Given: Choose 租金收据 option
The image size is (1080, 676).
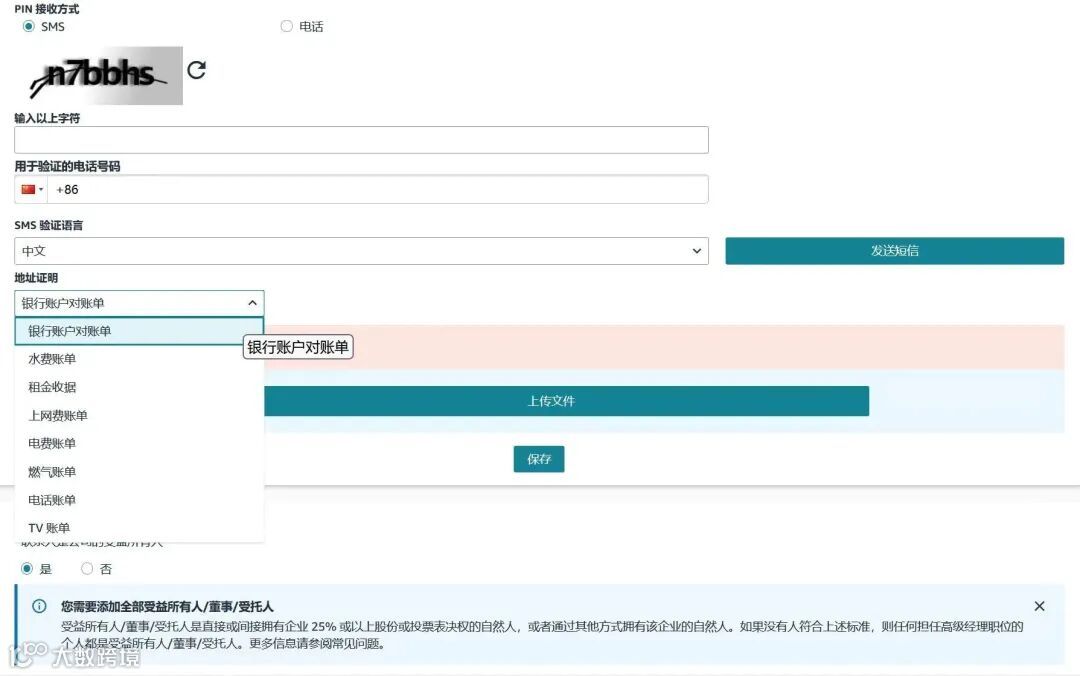Looking at the screenshot, I should coord(139,387).
